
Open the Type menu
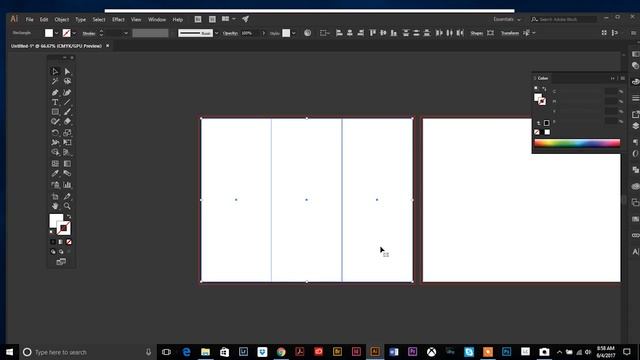pyautogui.click(x=80, y=19)
